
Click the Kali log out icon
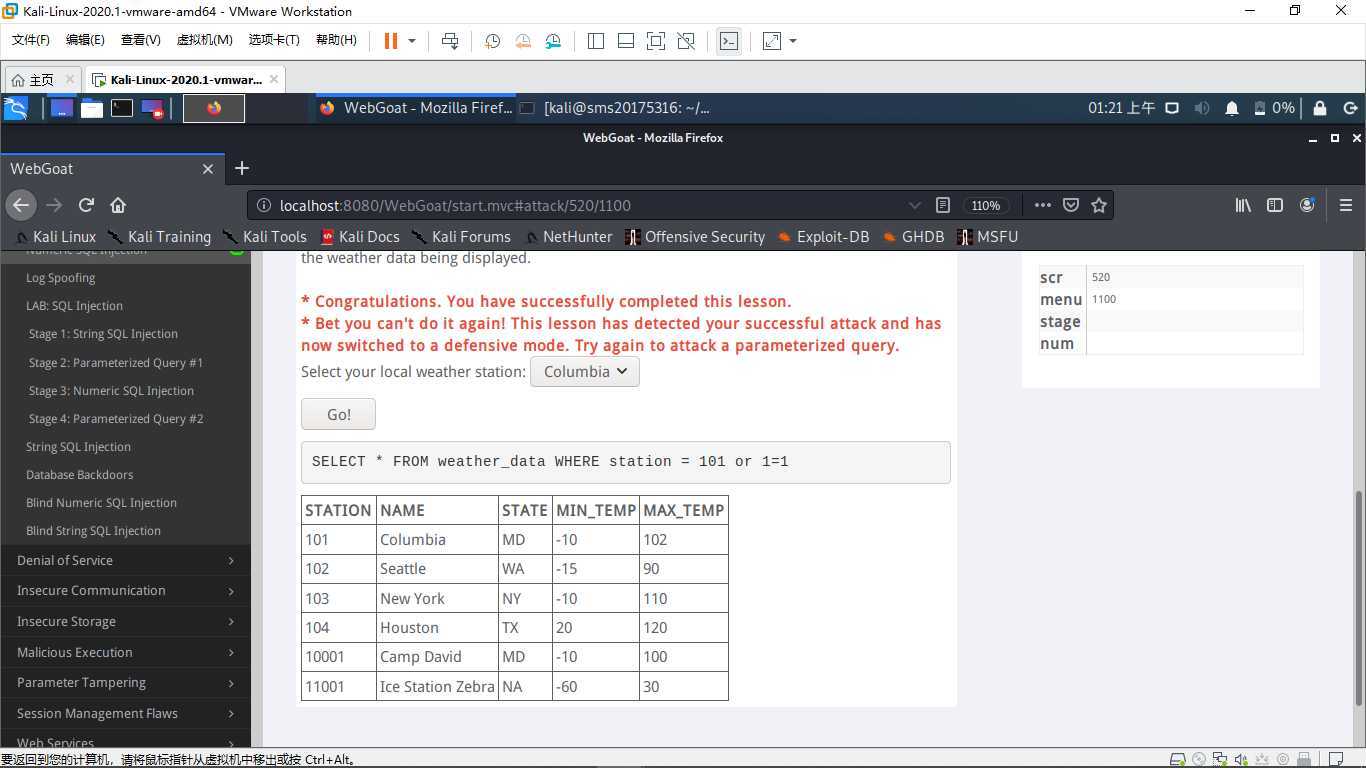[1350, 108]
